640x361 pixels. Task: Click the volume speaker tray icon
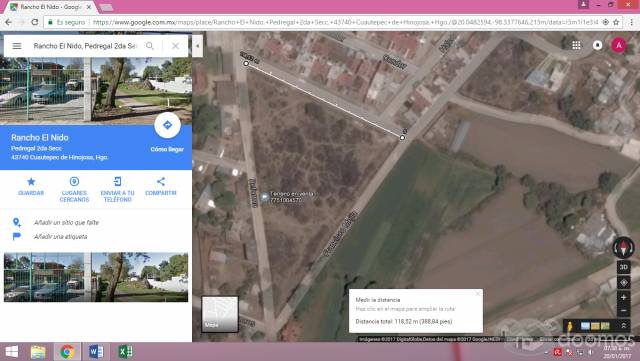click(590, 352)
